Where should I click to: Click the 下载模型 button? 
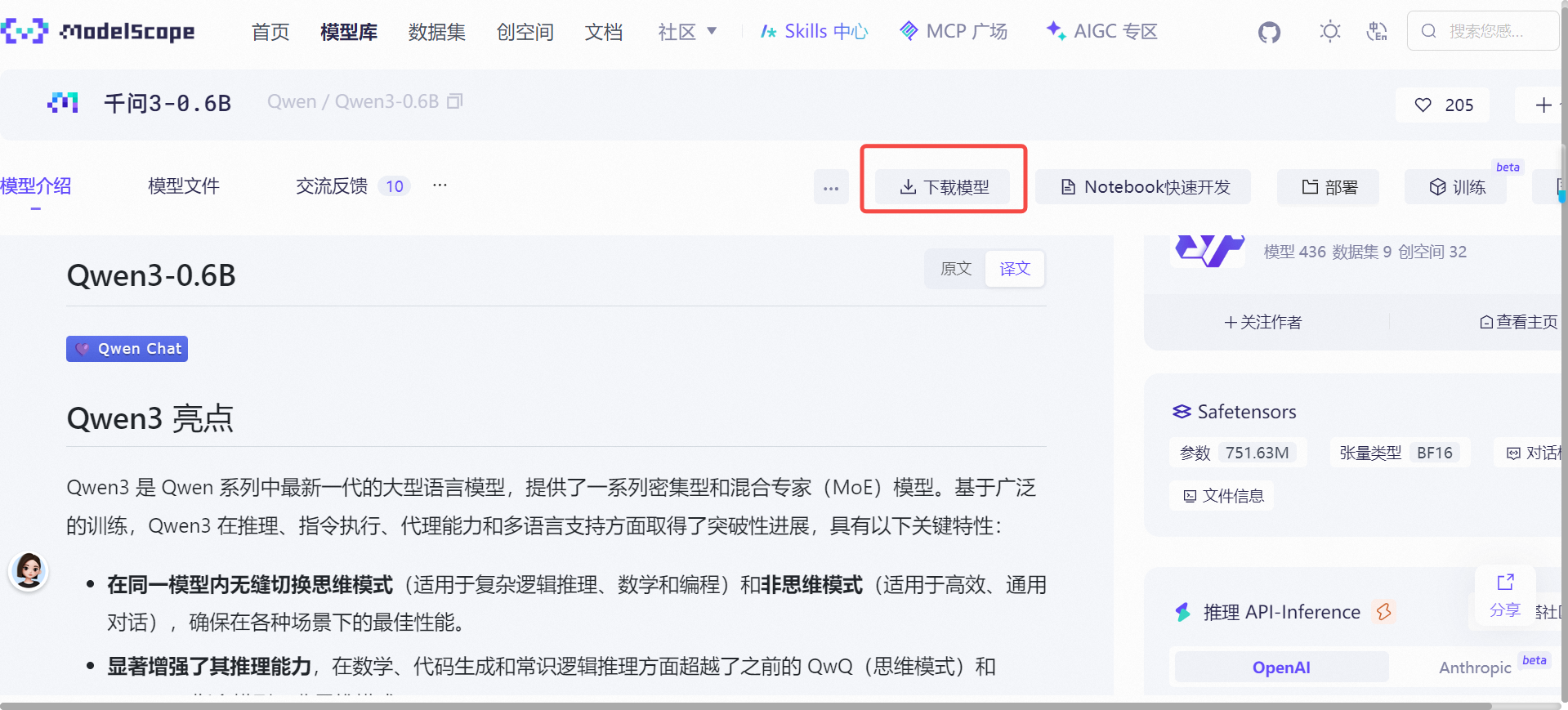coord(943,187)
